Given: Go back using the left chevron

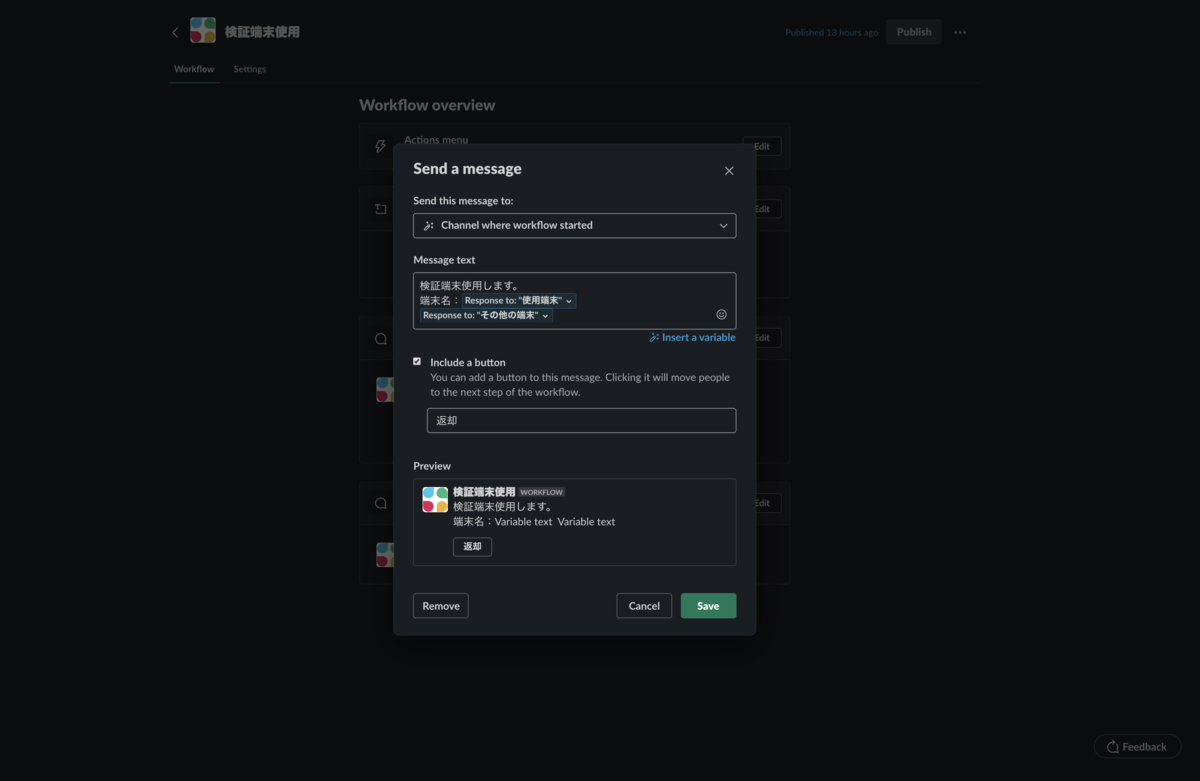Looking at the screenshot, I should pyautogui.click(x=175, y=32).
